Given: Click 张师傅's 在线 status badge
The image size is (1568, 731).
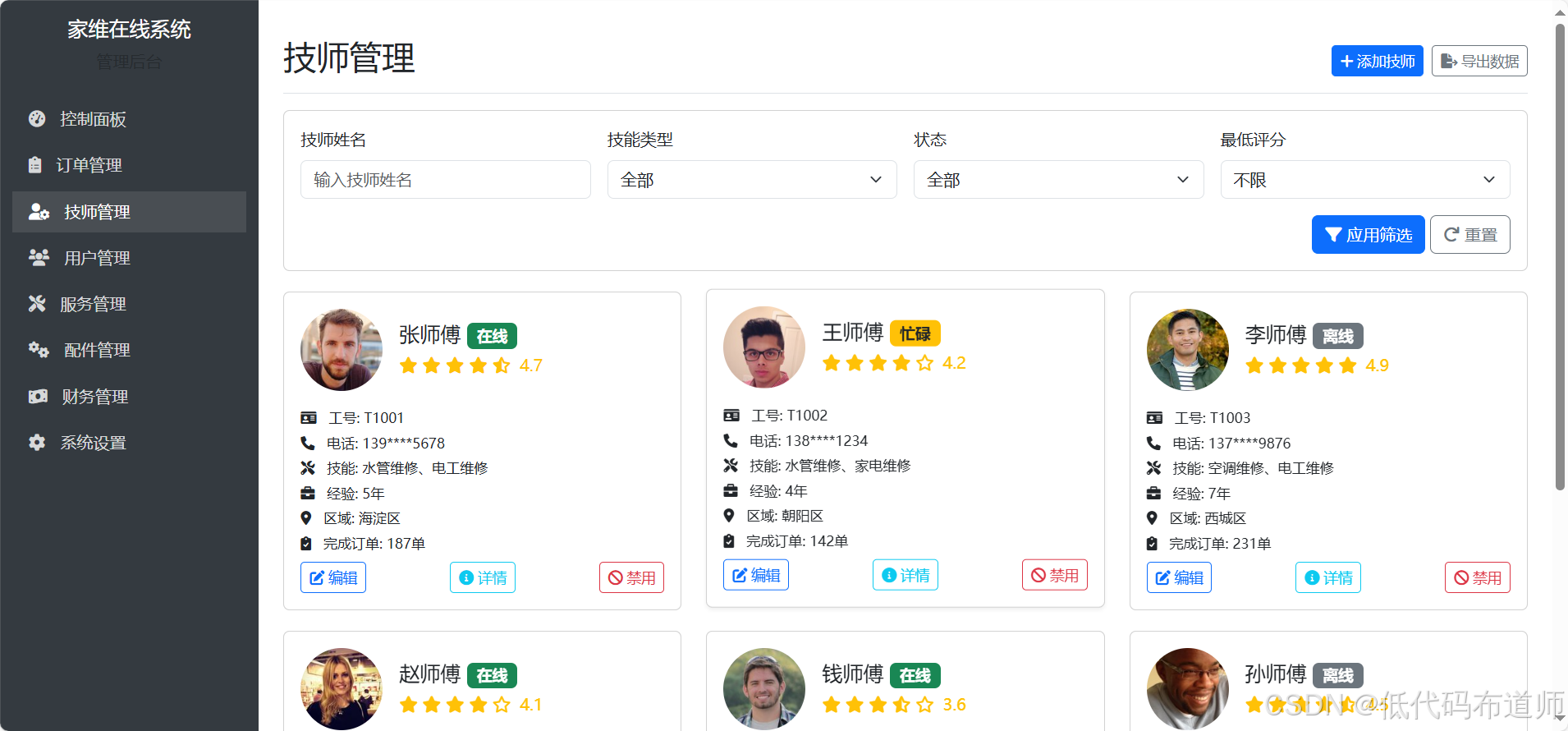Looking at the screenshot, I should tap(492, 336).
